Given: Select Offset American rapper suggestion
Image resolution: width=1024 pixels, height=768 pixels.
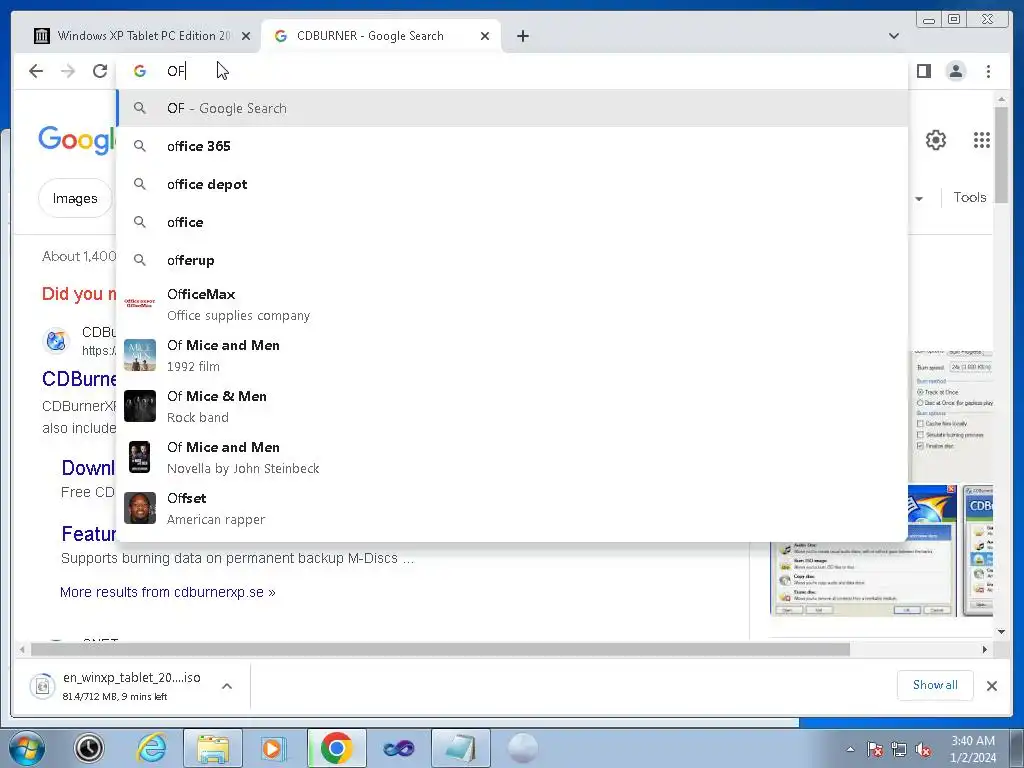Looking at the screenshot, I should click(513, 508).
